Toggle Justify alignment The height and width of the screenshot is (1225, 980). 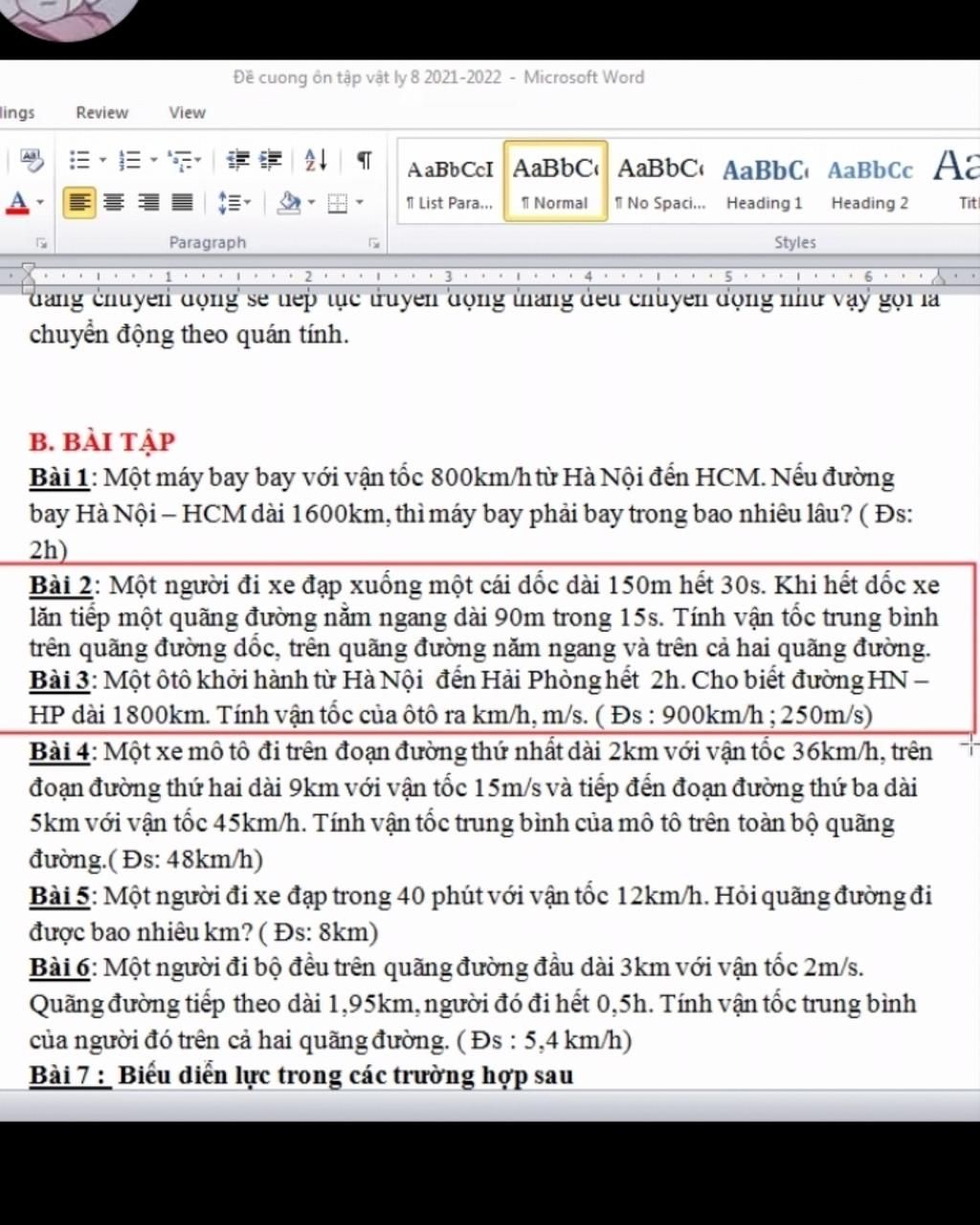(182, 202)
